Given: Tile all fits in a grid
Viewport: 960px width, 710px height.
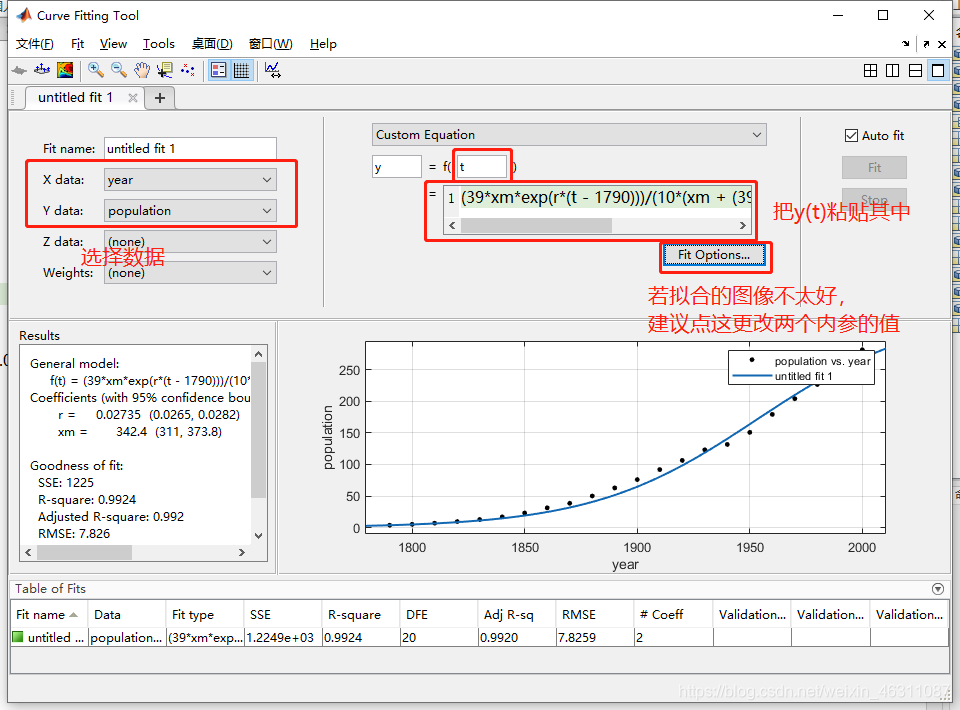Looking at the screenshot, I should pos(870,71).
